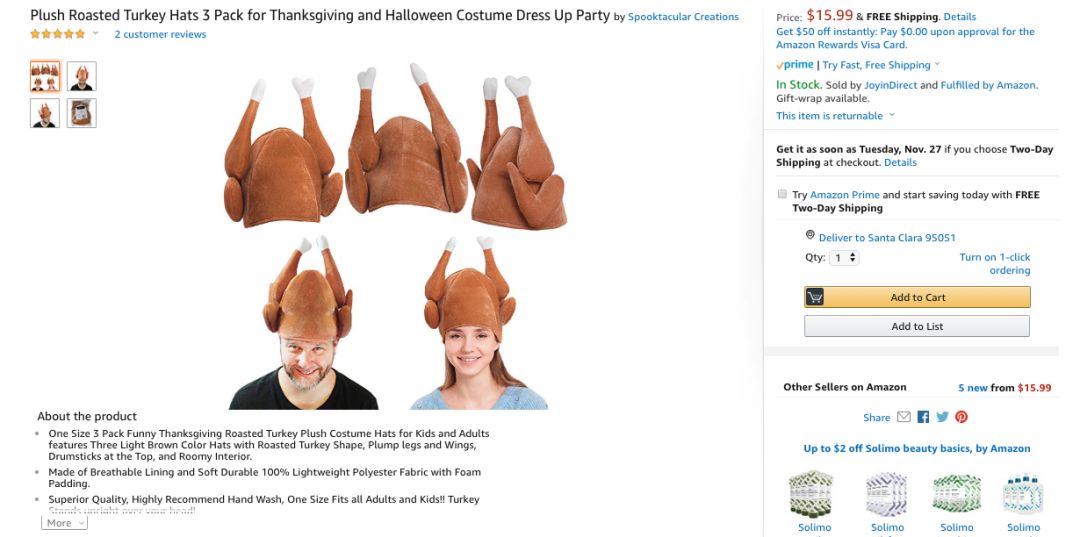The width and height of the screenshot is (1080, 537).
Task: Check the Try Amazon Prime checkbox
Action: (782, 194)
